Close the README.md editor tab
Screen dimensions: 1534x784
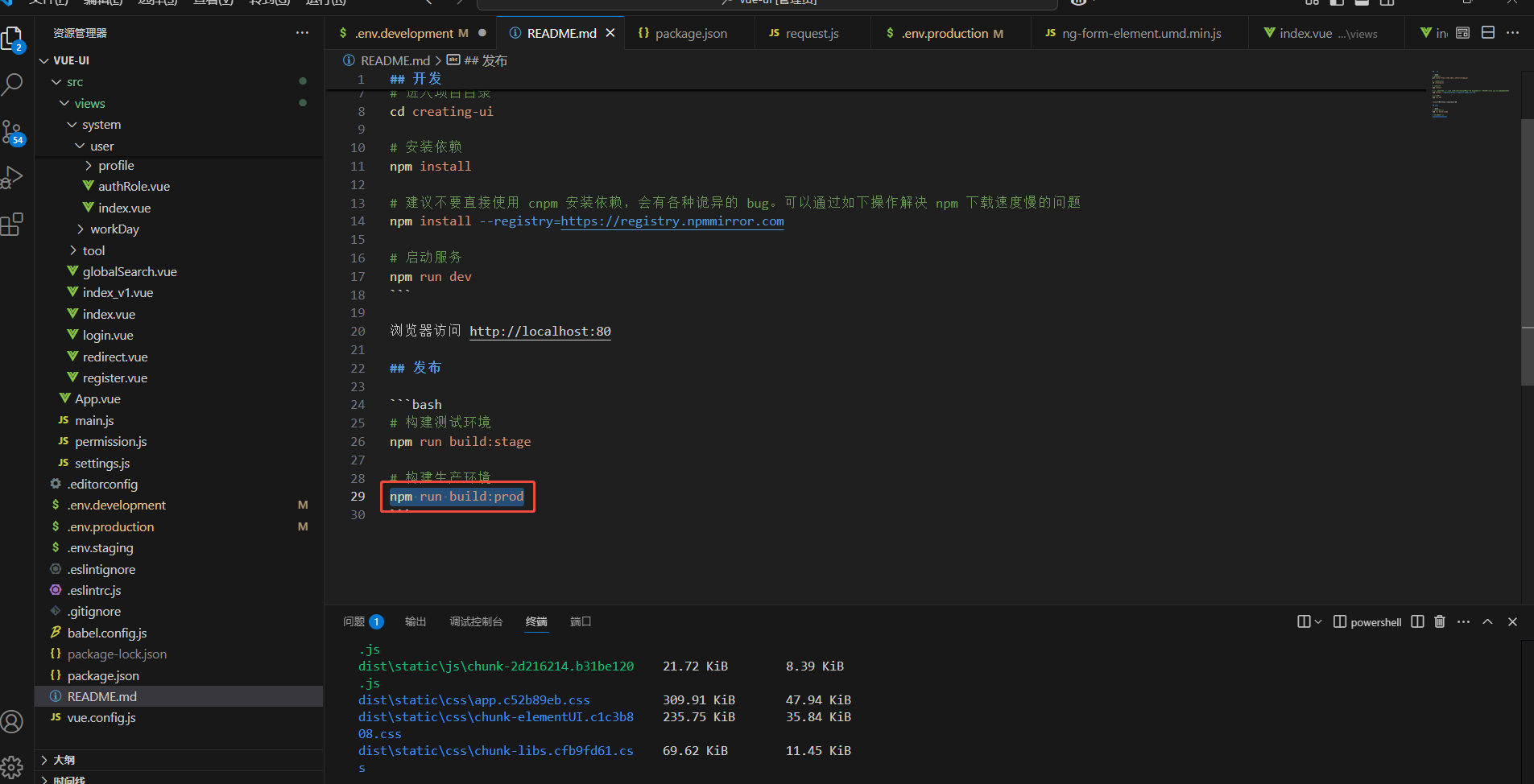tap(610, 33)
